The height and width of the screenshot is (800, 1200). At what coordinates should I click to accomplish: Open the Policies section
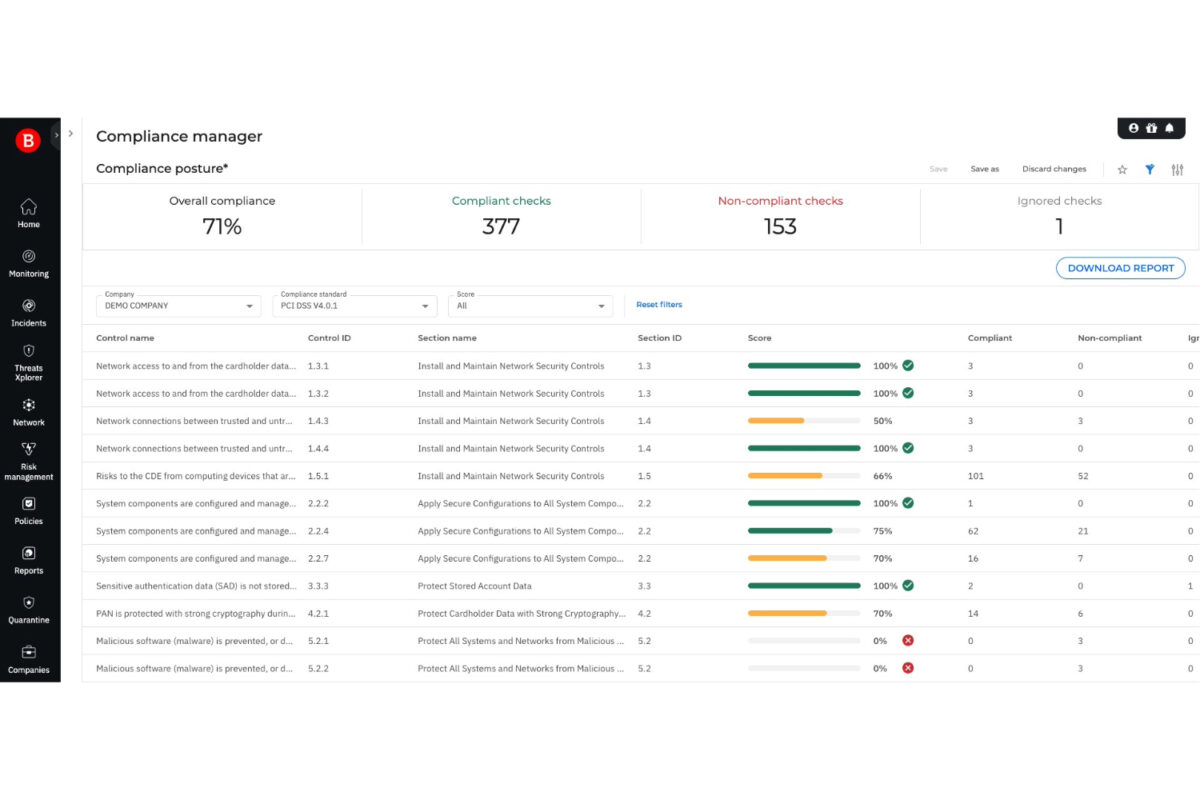28,510
